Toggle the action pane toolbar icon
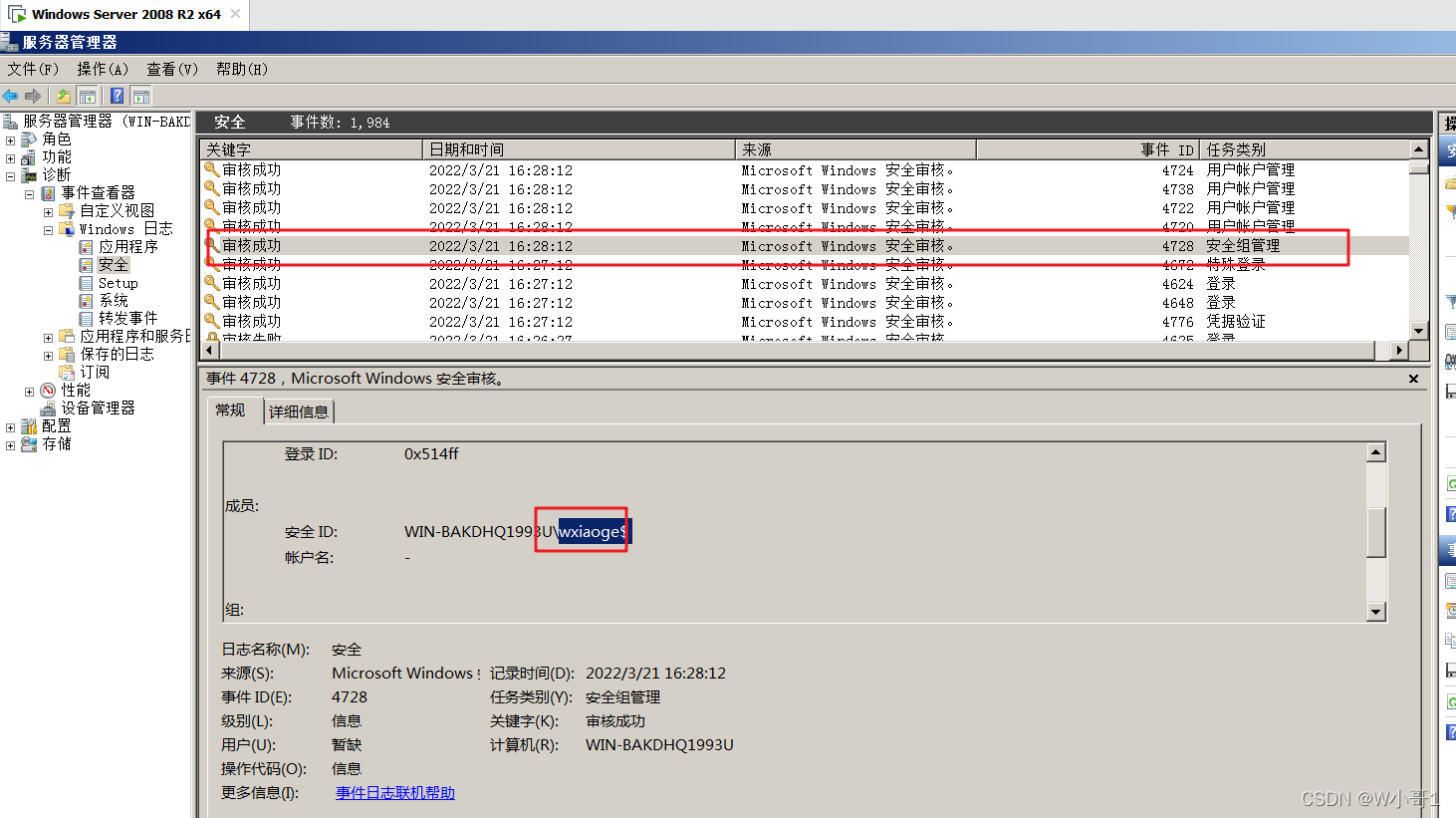Image resolution: width=1456 pixels, height=818 pixels. pyautogui.click(x=141, y=96)
